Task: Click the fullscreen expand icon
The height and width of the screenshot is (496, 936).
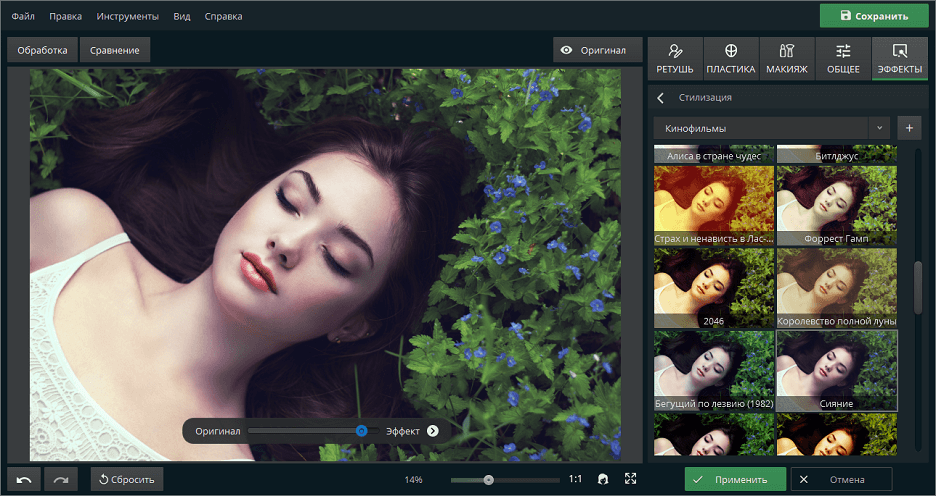Action: pyautogui.click(x=631, y=479)
